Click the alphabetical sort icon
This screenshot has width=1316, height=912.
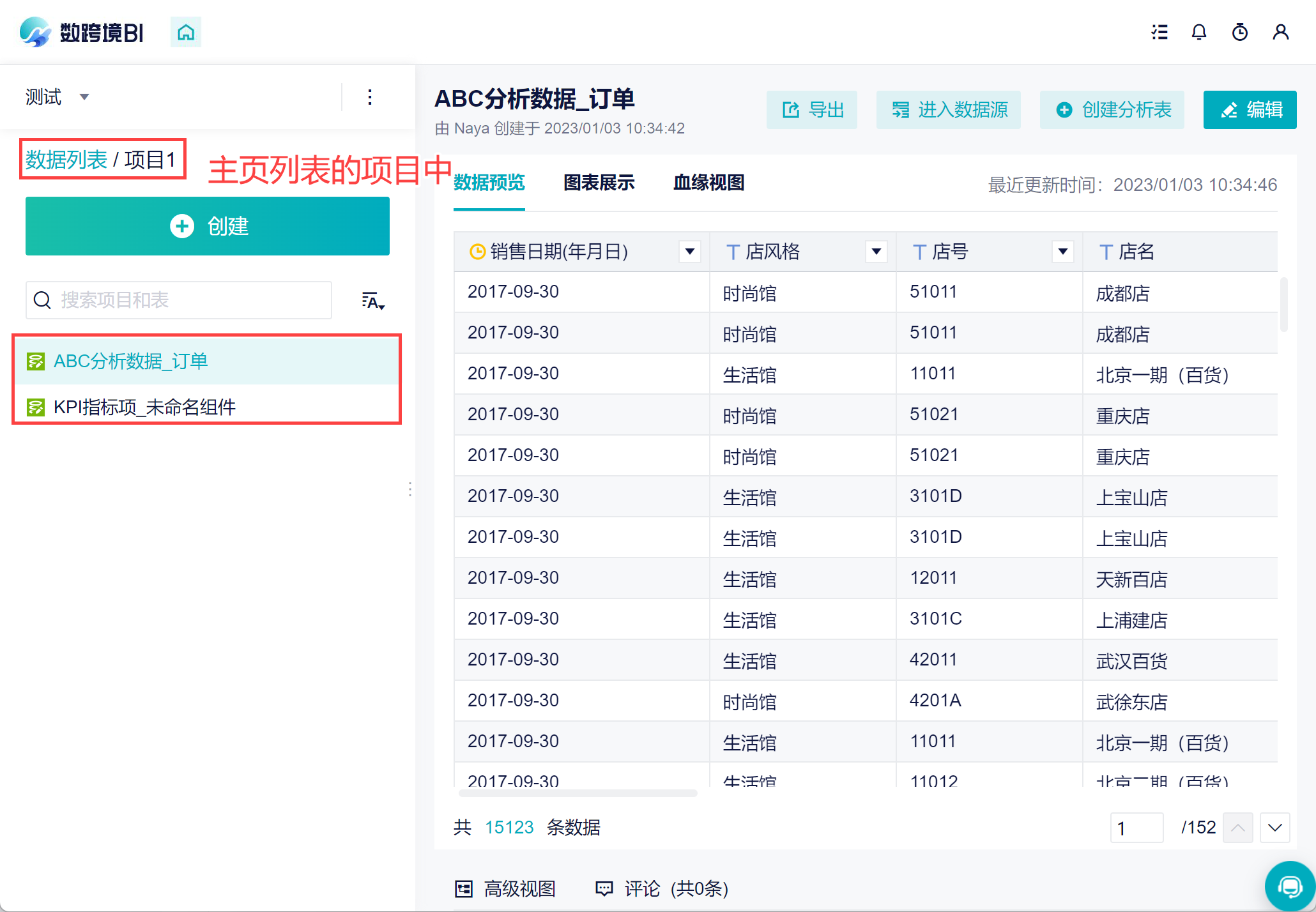pyautogui.click(x=373, y=301)
